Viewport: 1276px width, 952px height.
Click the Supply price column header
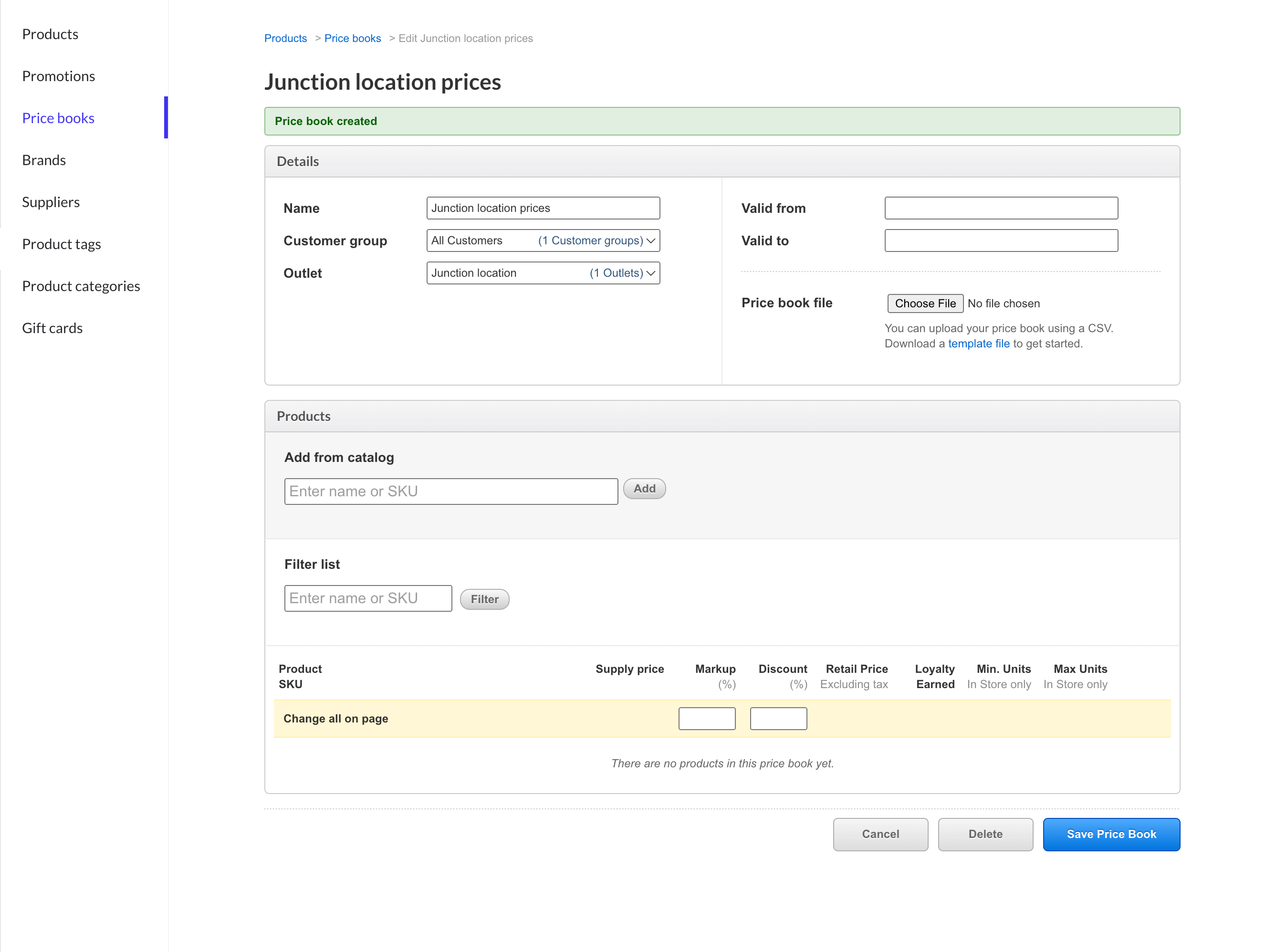tap(629, 669)
